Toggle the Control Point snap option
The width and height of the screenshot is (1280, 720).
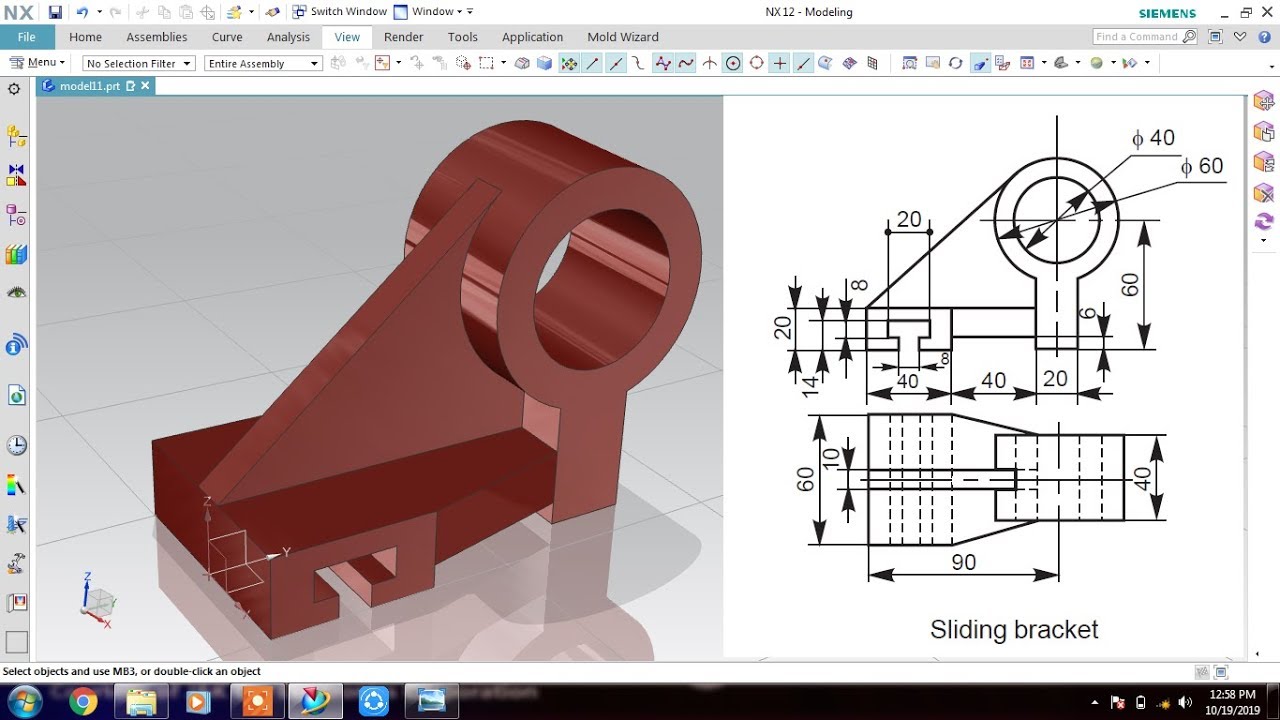coord(638,63)
